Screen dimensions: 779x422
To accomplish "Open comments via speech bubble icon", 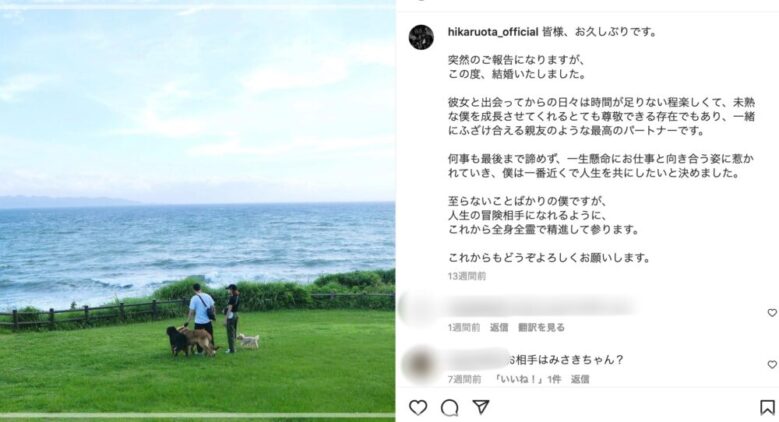I will click(450, 408).
